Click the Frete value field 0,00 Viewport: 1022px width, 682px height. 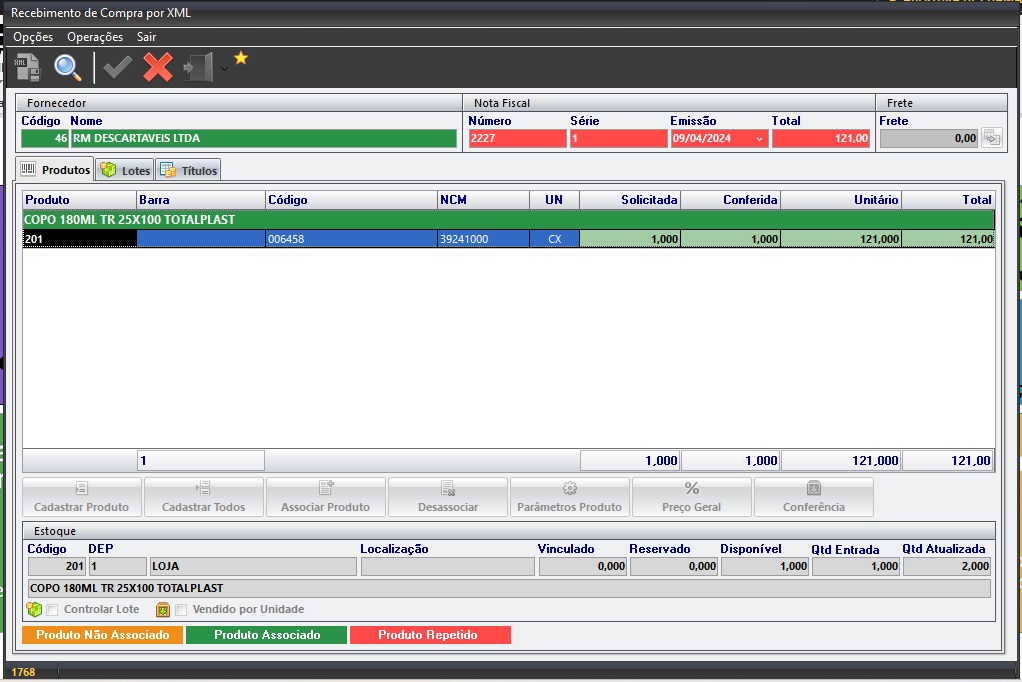pyautogui.click(x=929, y=138)
